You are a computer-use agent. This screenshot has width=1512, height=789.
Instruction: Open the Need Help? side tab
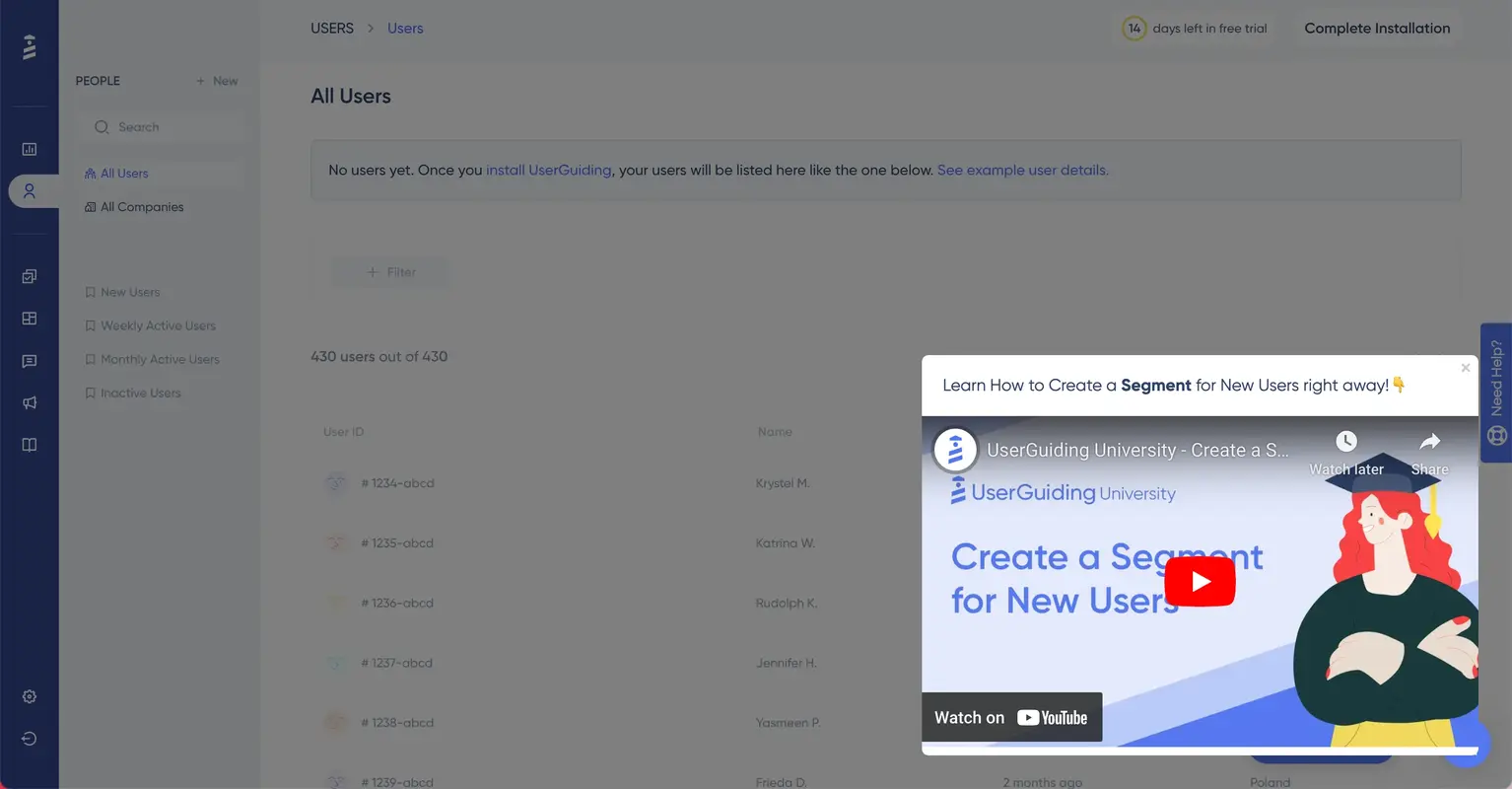tap(1496, 393)
